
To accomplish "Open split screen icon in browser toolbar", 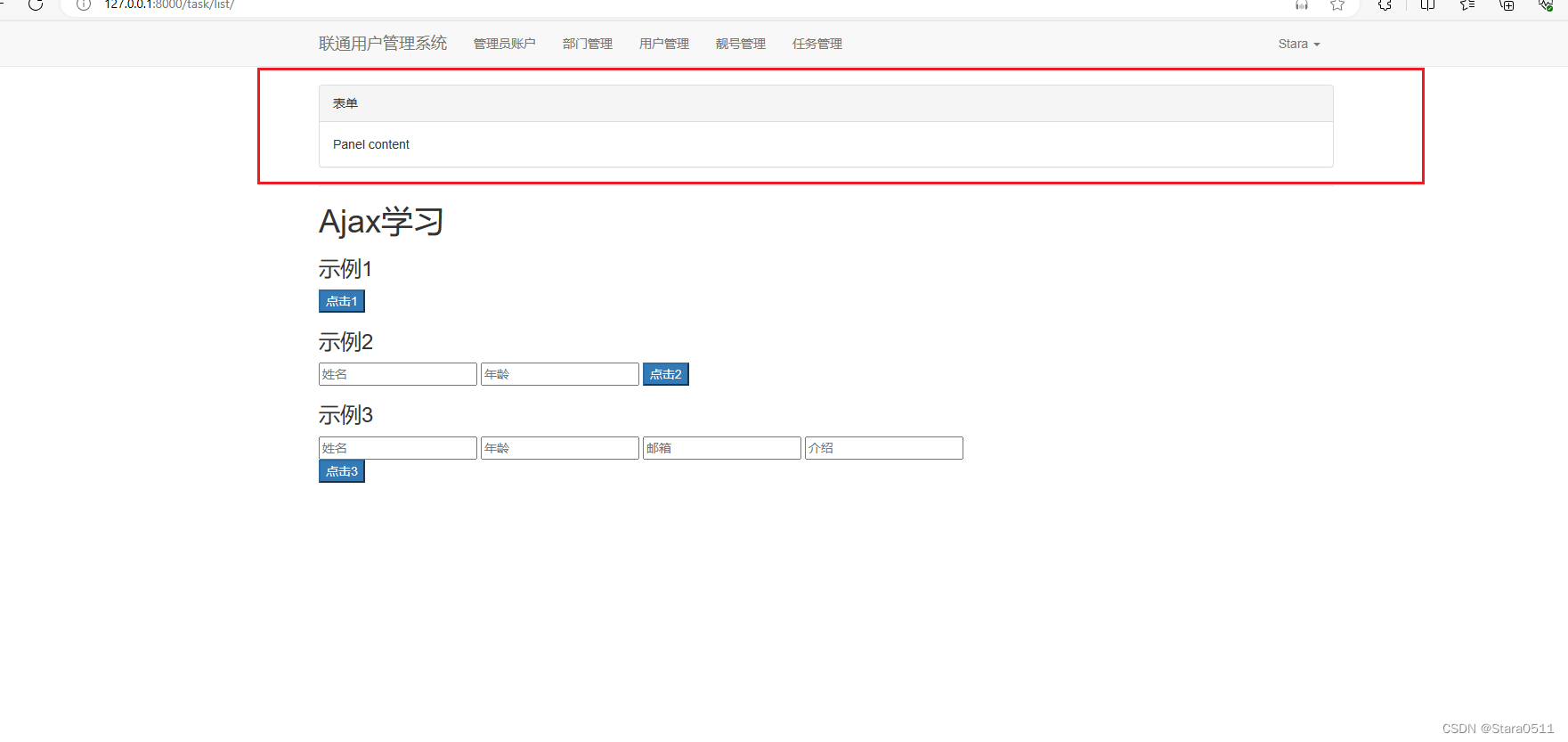I will [x=1427, y=4].
